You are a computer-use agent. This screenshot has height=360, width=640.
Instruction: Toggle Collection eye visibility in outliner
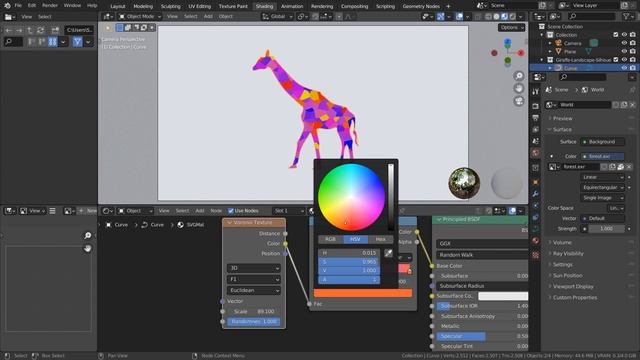tap(624, 35)
